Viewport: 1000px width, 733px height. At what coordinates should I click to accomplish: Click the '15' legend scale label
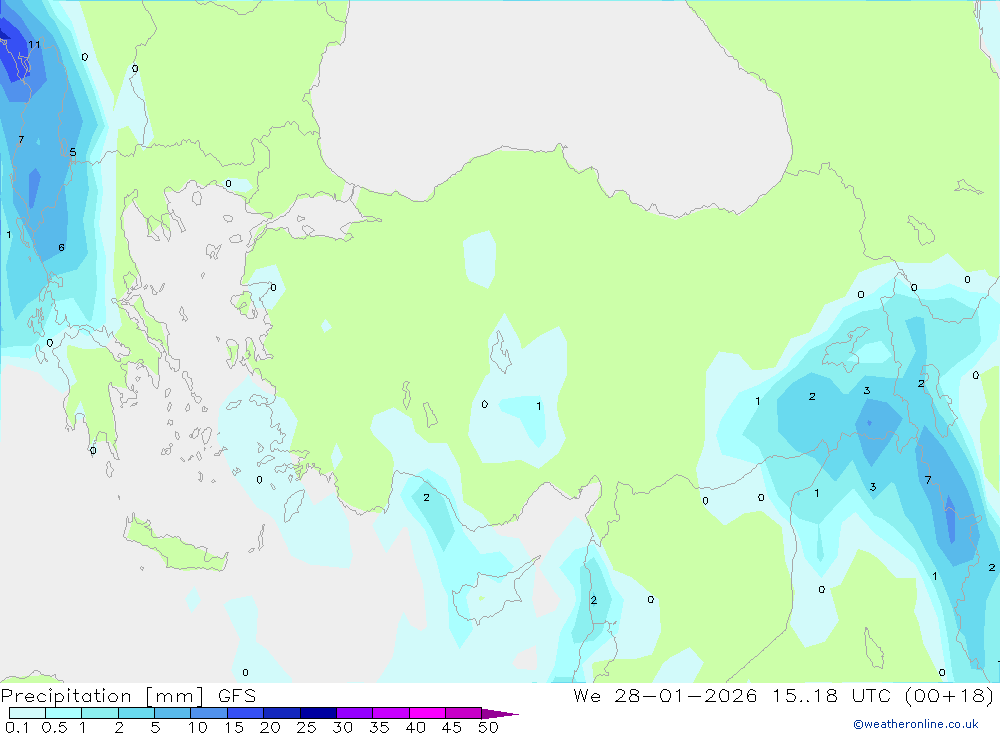pos(234,727)
